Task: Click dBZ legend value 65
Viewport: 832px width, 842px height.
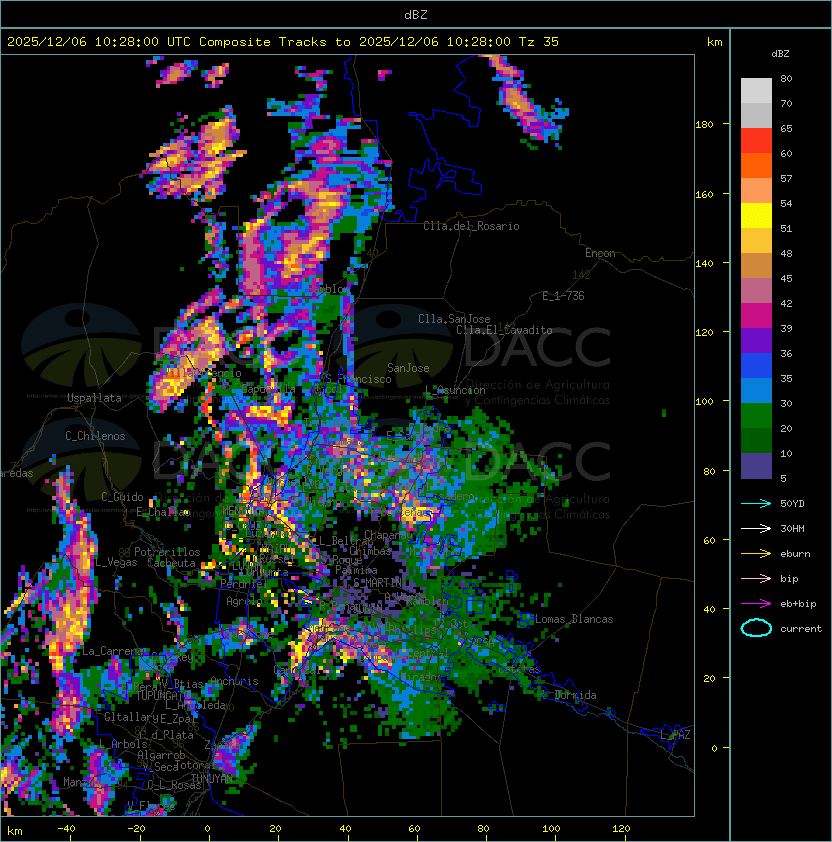Action: point(786,128)
